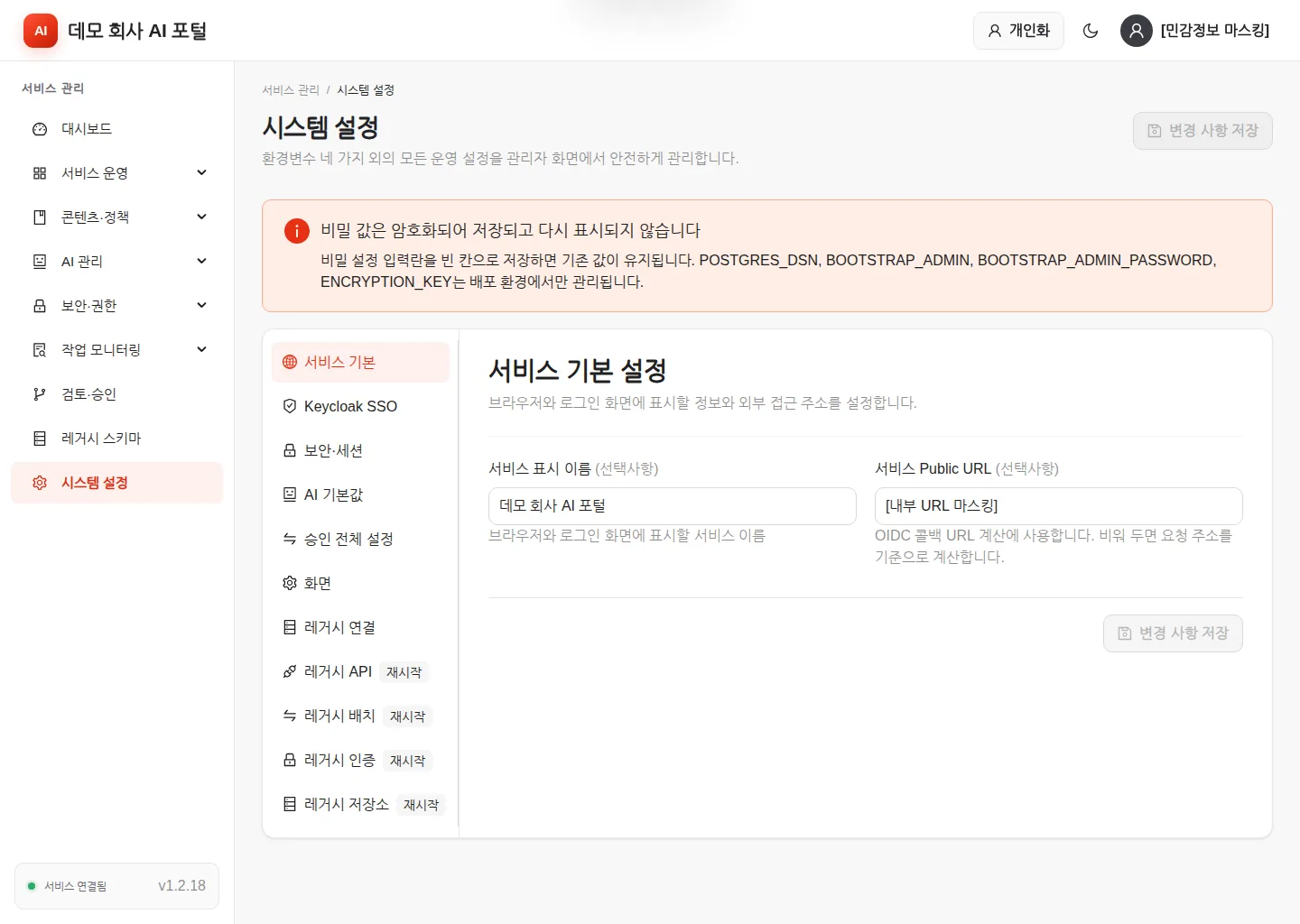Click the AI 기본값 bot icon
Viewport: 1300px width, 924px height.
coord(290,494)
